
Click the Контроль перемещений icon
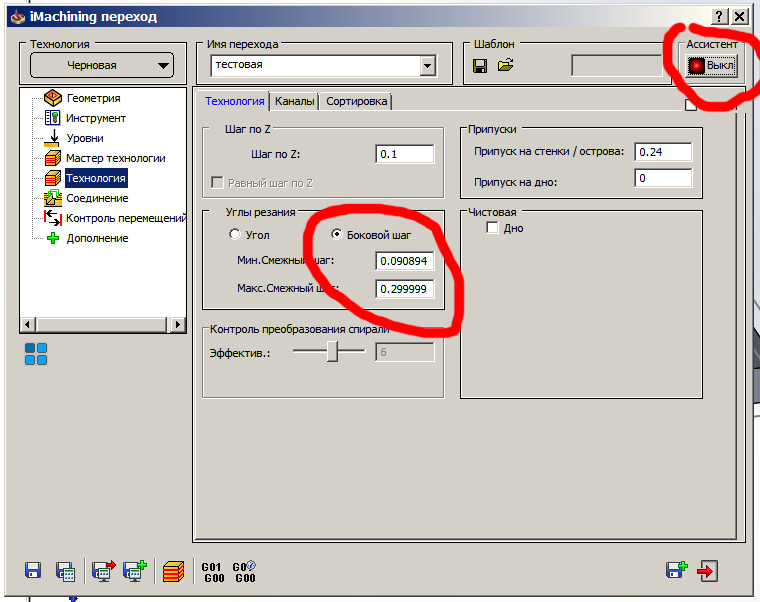pos(52,218)
